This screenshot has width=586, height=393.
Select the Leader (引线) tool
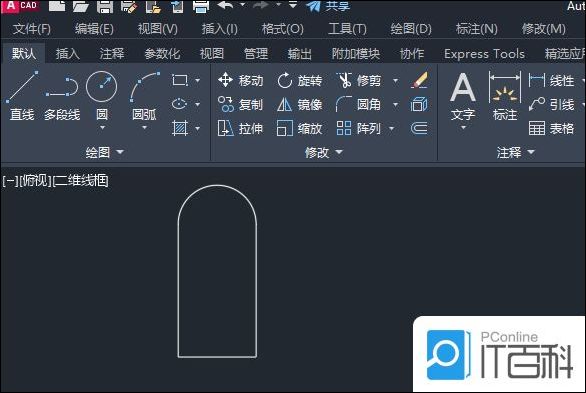coord(551,105)
